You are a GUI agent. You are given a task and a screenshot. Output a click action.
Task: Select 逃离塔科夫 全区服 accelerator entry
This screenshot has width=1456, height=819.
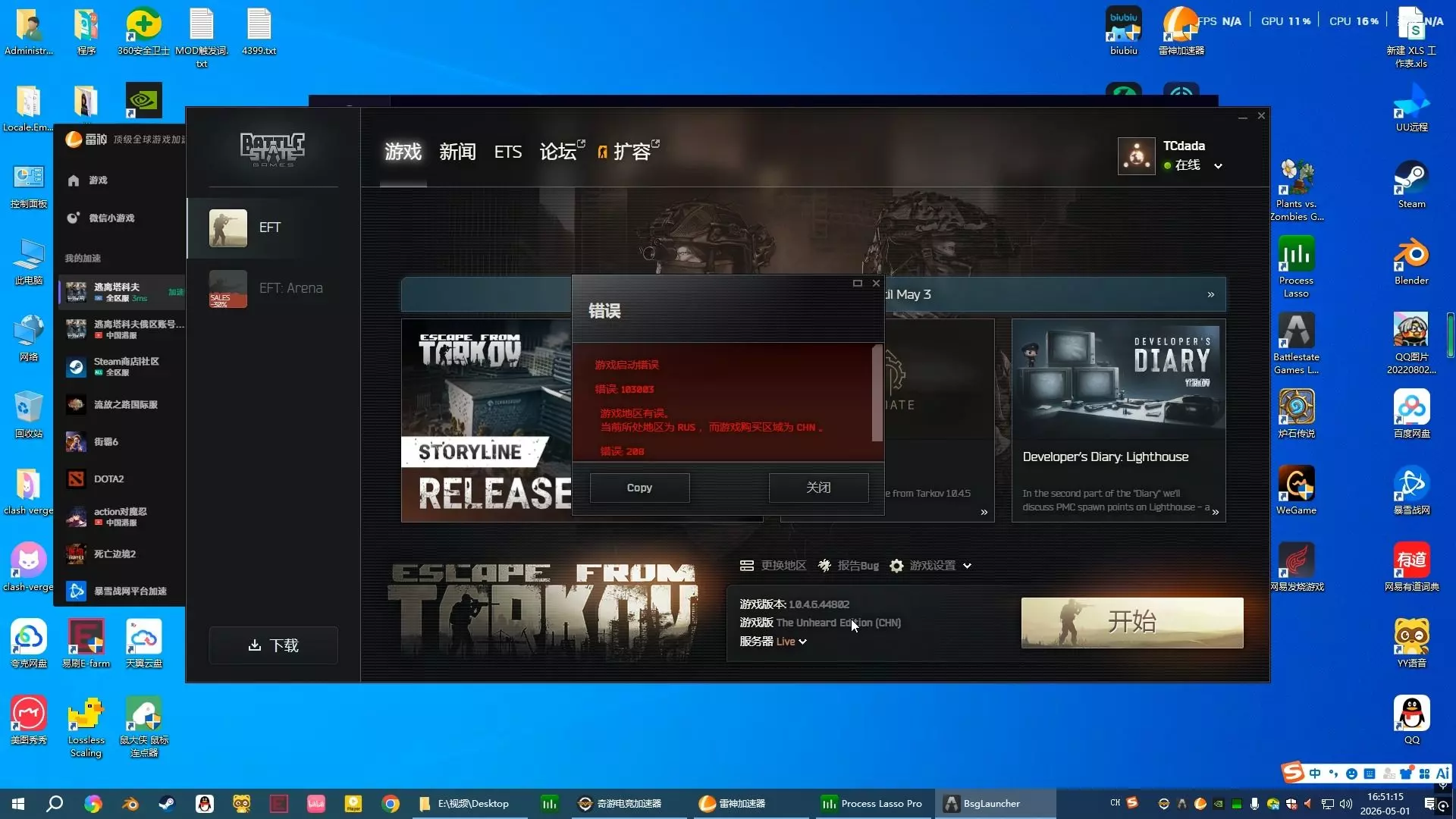click(122, 292)
